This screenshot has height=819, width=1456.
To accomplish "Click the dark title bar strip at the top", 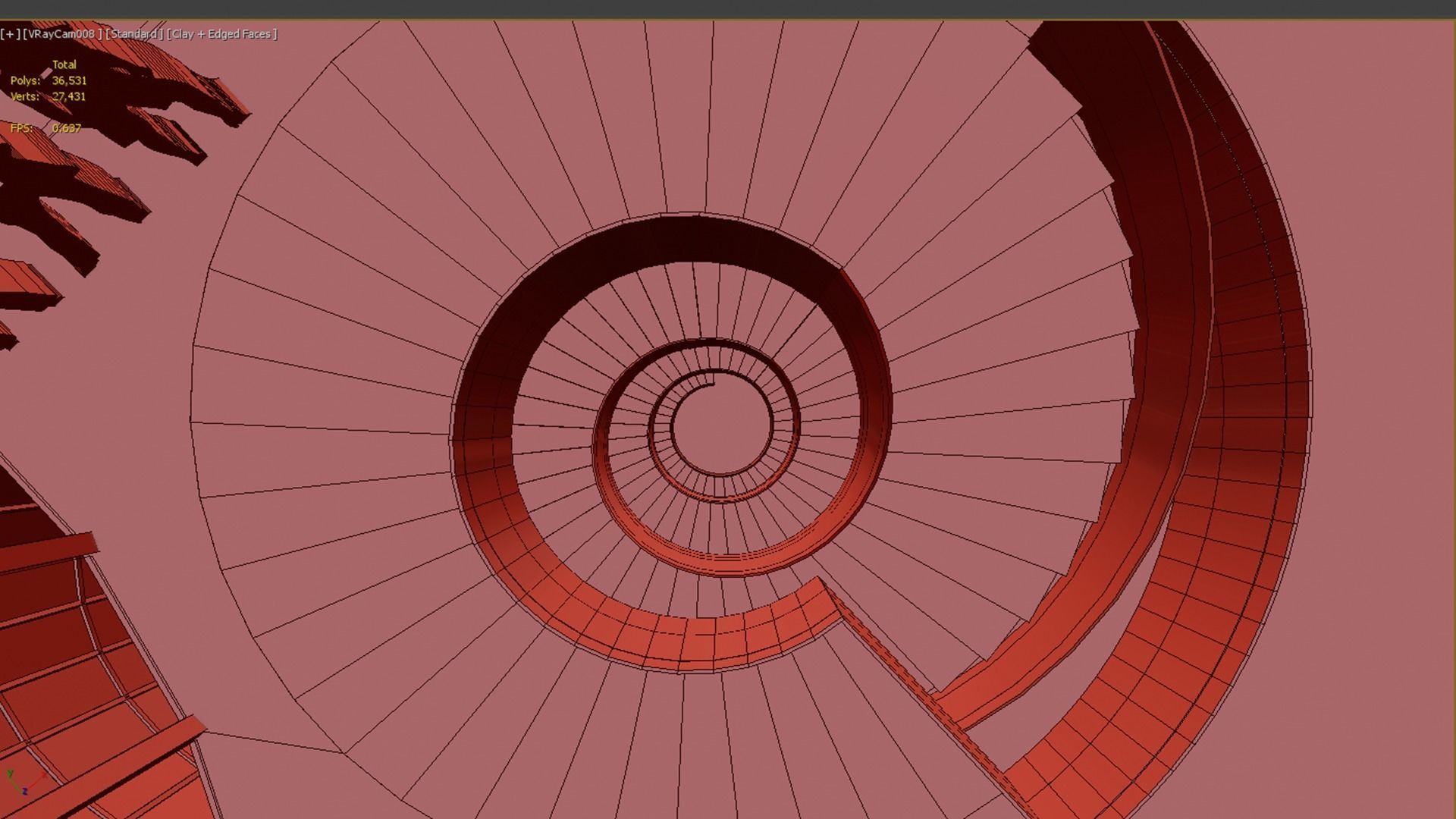I will pyautogui.click(x=728, y=9).
